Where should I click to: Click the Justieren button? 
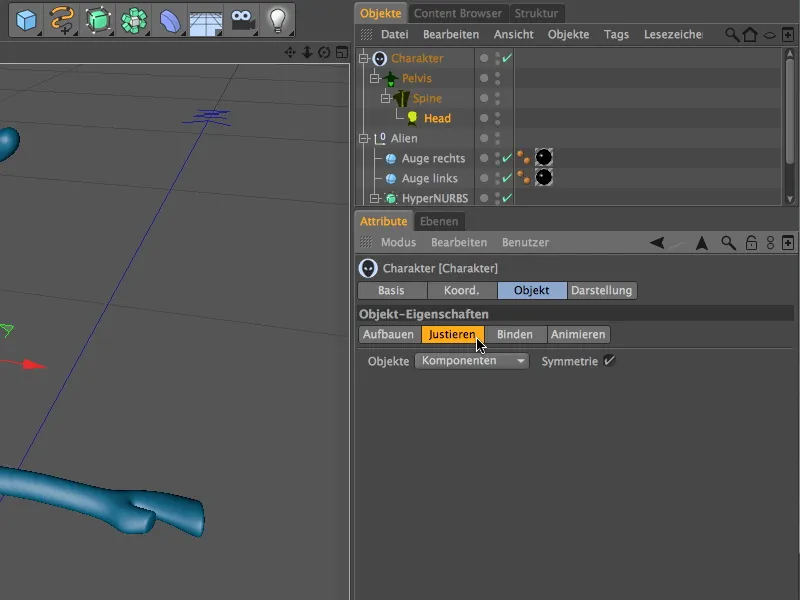[x=452, y=335]
